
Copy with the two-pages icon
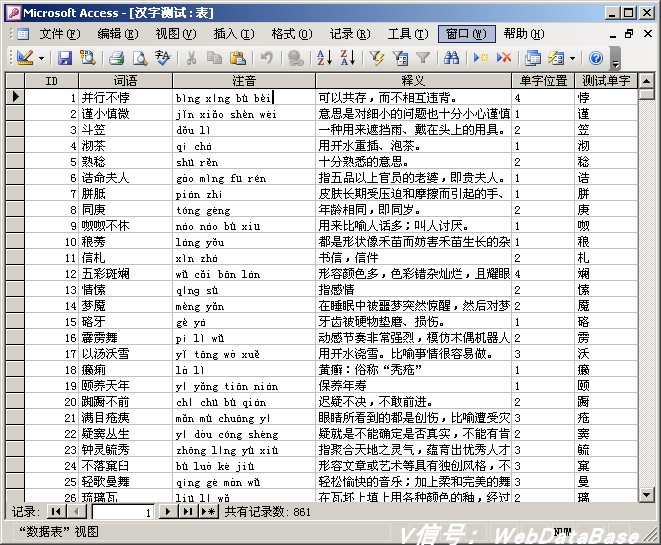tap(215, 58)
